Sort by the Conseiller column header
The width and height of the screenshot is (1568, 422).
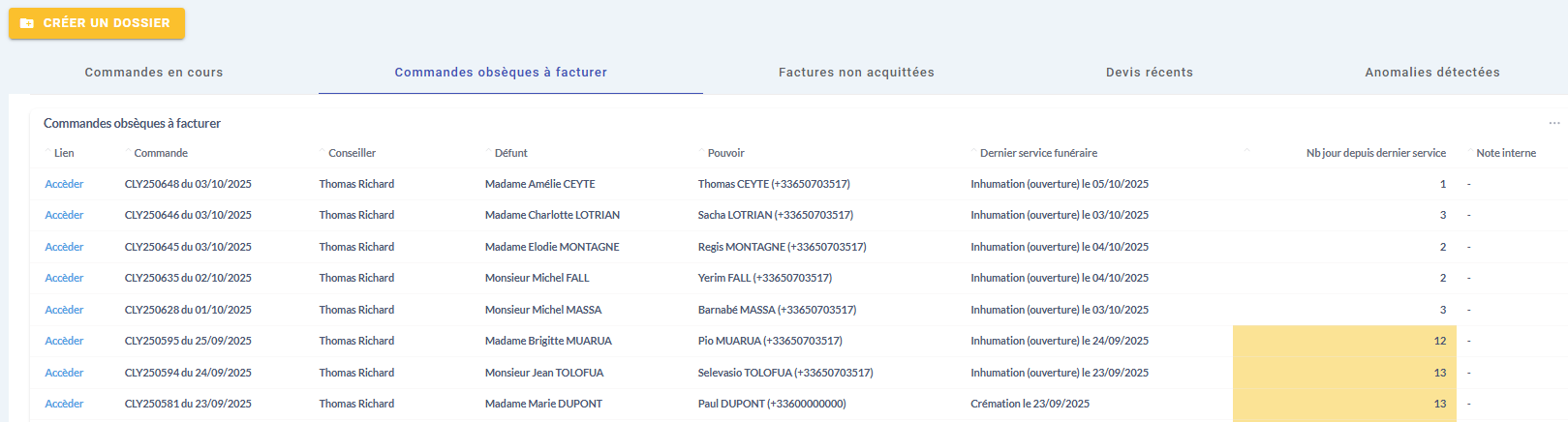point(352,153)
